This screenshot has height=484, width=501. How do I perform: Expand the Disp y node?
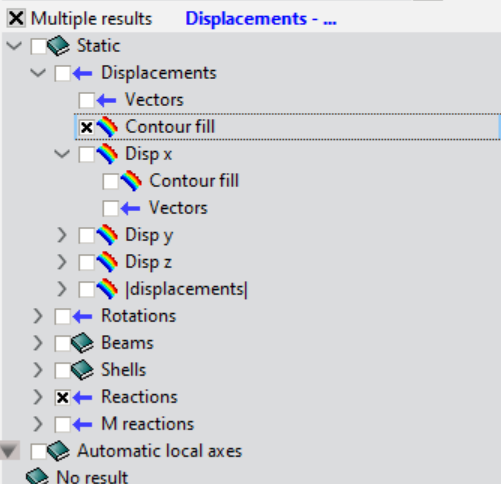click(x=62, y=235)
